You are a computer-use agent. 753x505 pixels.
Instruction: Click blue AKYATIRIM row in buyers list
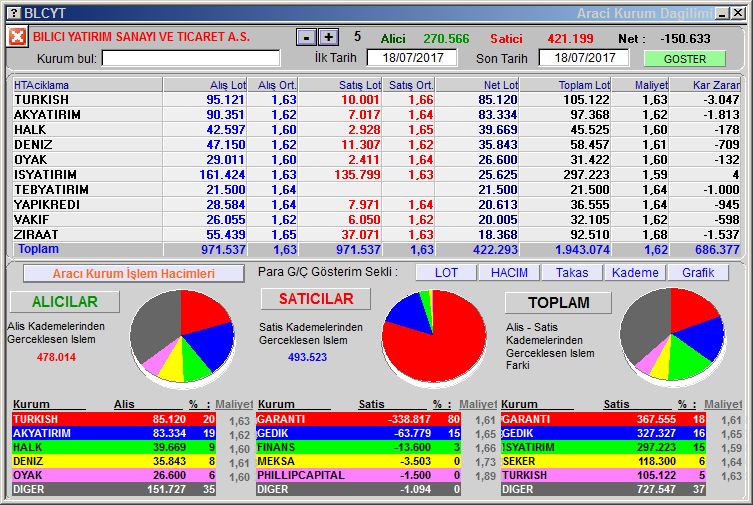[114, 433]
